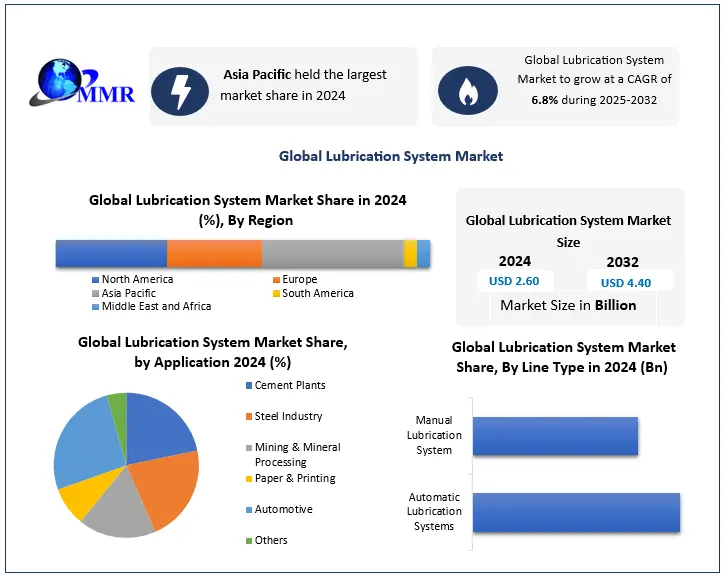Click the USD 4.40 value box
The height and width of the screenshot is (576, 723).
coord(626,283)
